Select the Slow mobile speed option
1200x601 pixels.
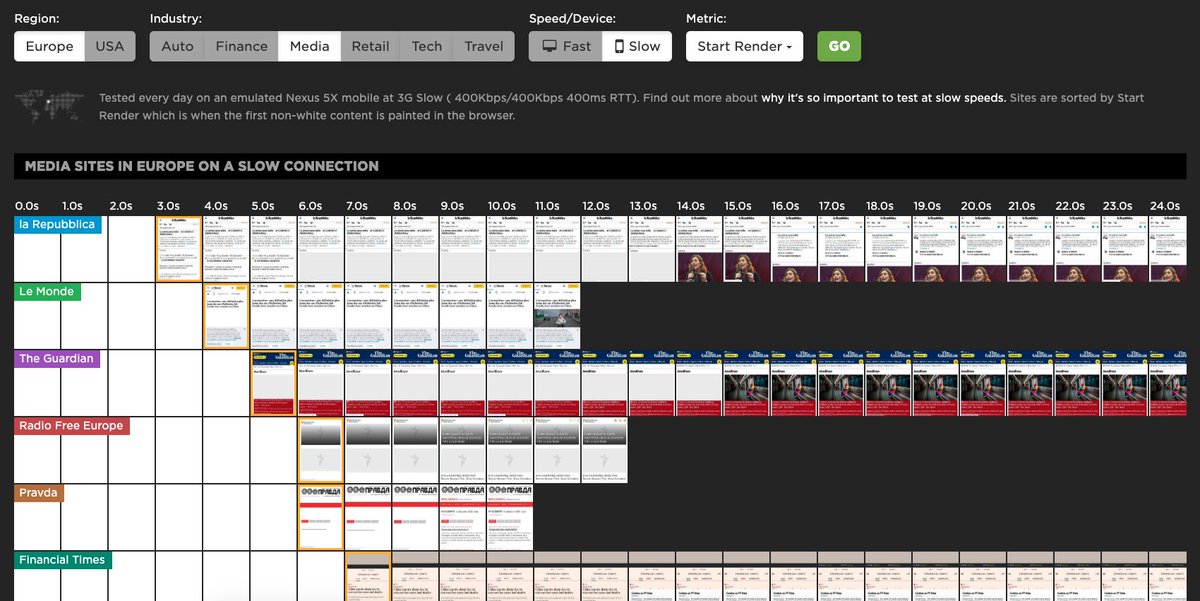tap(637, 46)
